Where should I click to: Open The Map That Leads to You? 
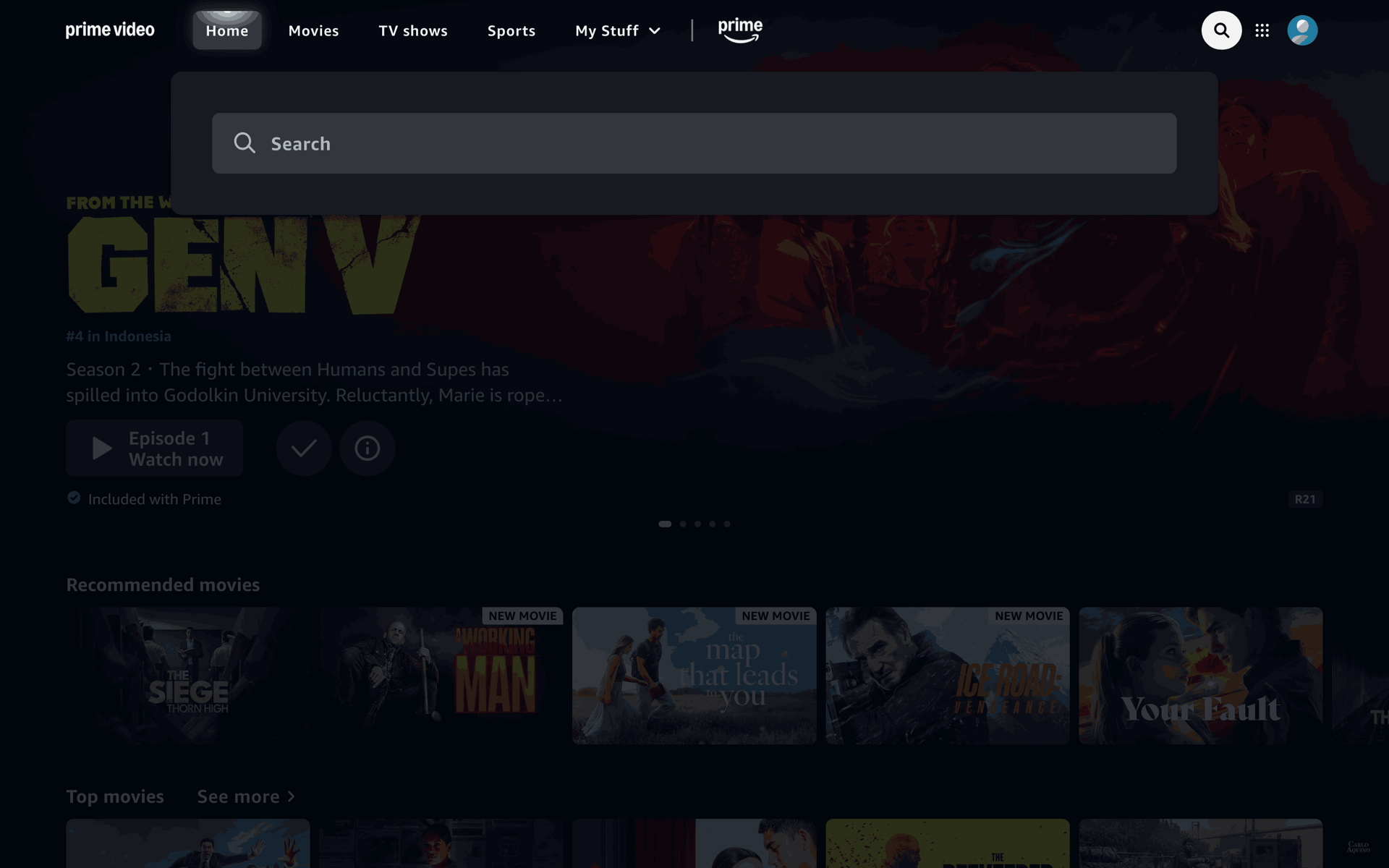(x=694, y=676)
